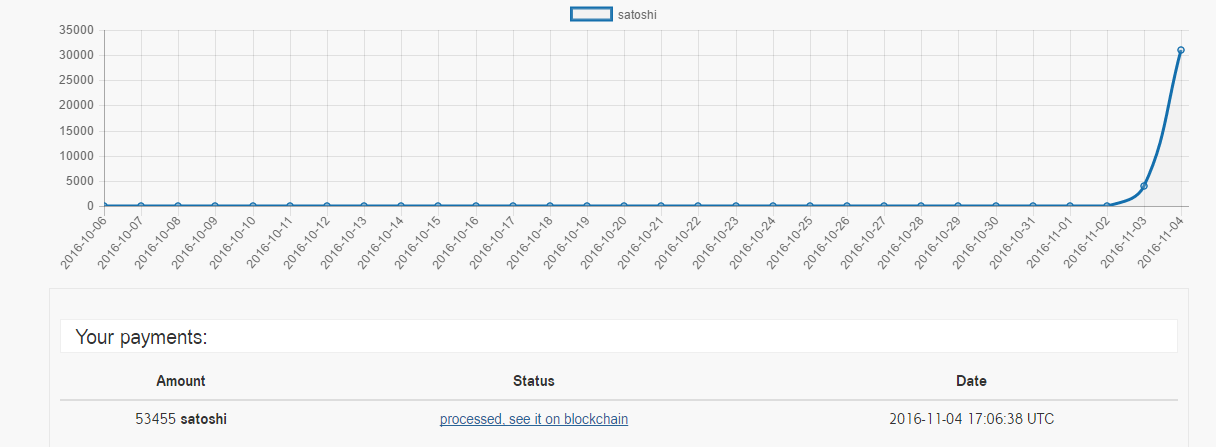This screenshot has width=1216, height=447.
Task: Click the Date column header
Action: click(971, 381)
